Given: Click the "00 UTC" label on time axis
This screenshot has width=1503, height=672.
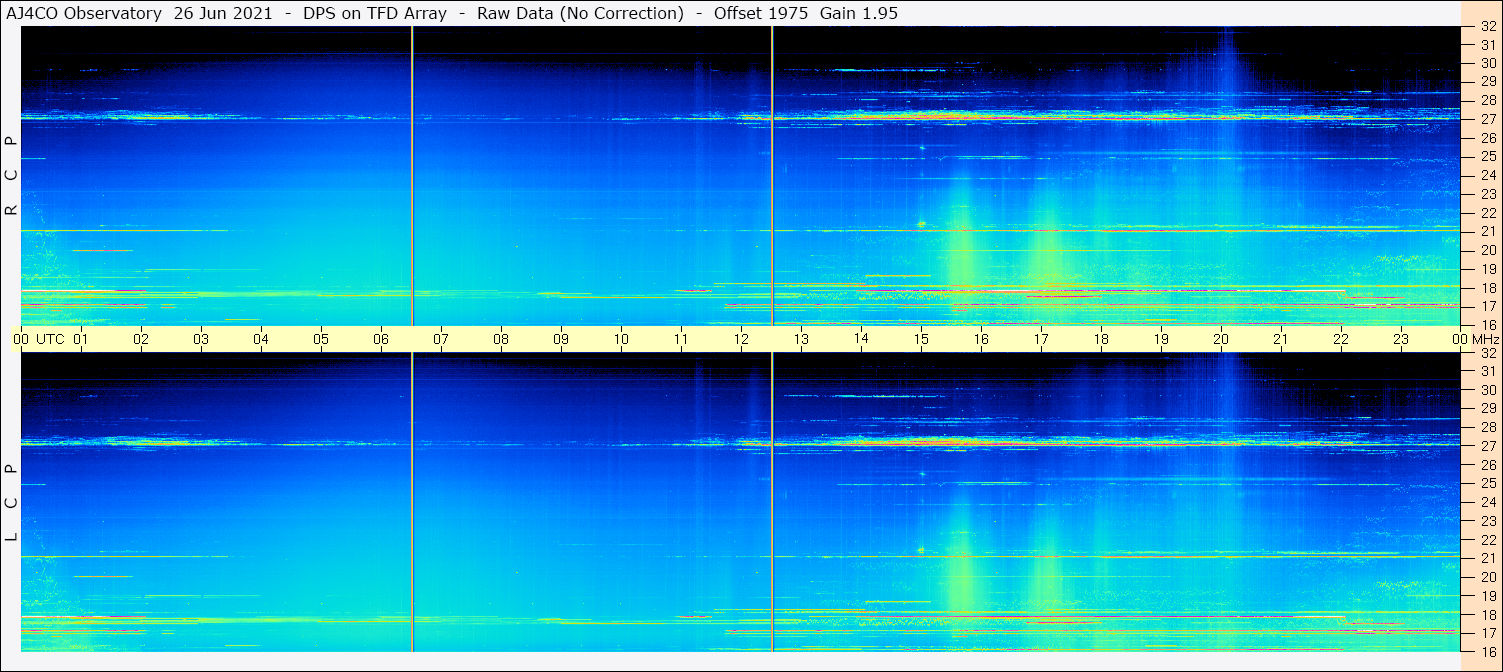Looking at the screenshot, I should pos(38,339).
